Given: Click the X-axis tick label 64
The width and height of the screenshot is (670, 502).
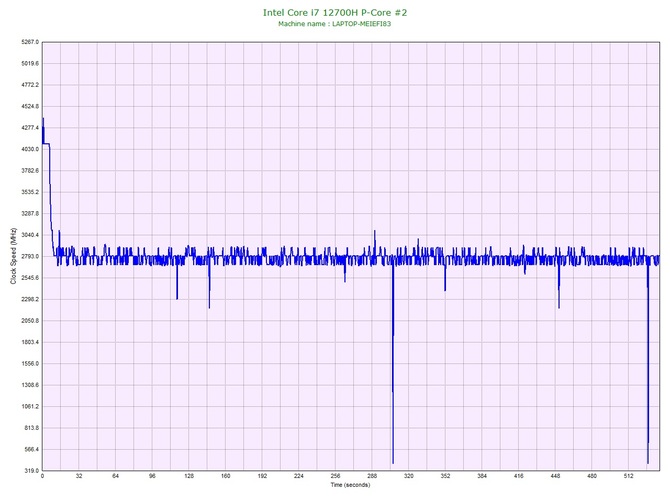Looking at the screenshot, I should tap(115, 476).
